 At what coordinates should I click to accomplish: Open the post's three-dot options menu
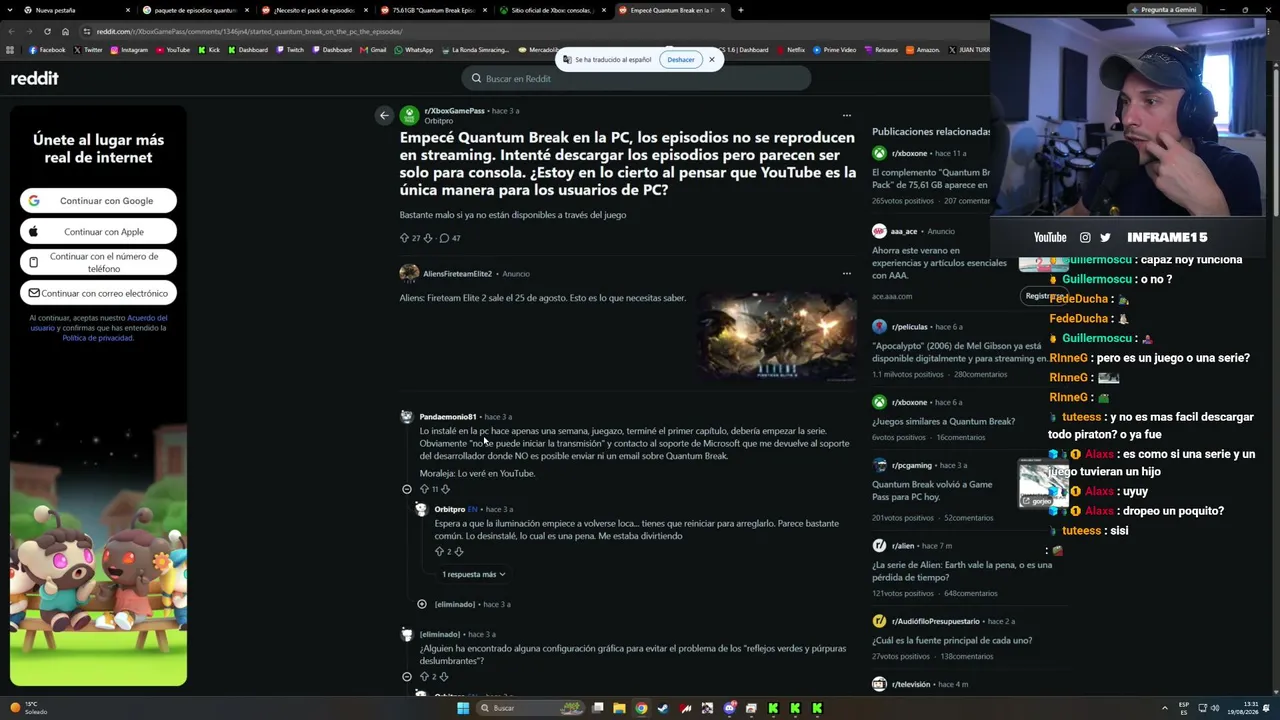(x=847, y=115)
